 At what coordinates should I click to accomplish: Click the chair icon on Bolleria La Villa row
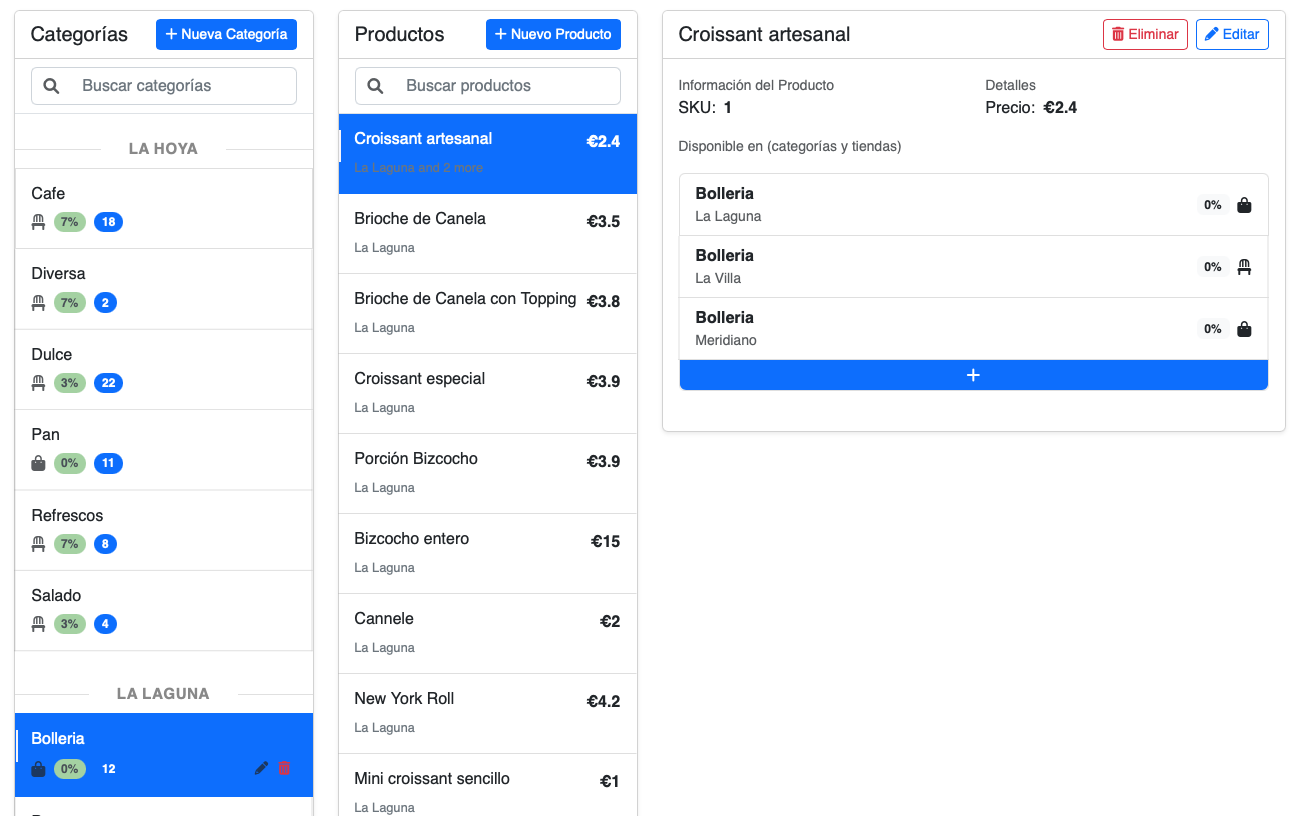[1244, 267]
